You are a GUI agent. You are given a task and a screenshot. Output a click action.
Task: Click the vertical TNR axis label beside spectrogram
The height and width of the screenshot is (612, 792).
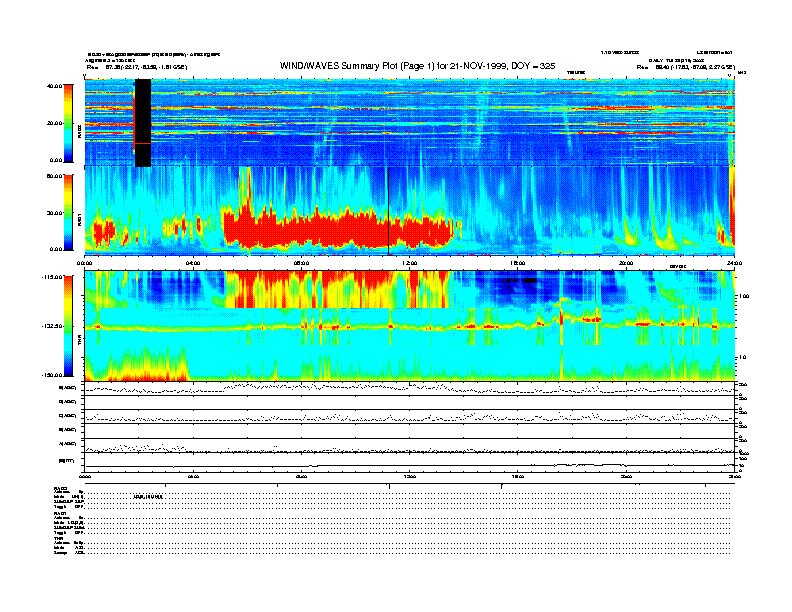(x=79, y=342)
